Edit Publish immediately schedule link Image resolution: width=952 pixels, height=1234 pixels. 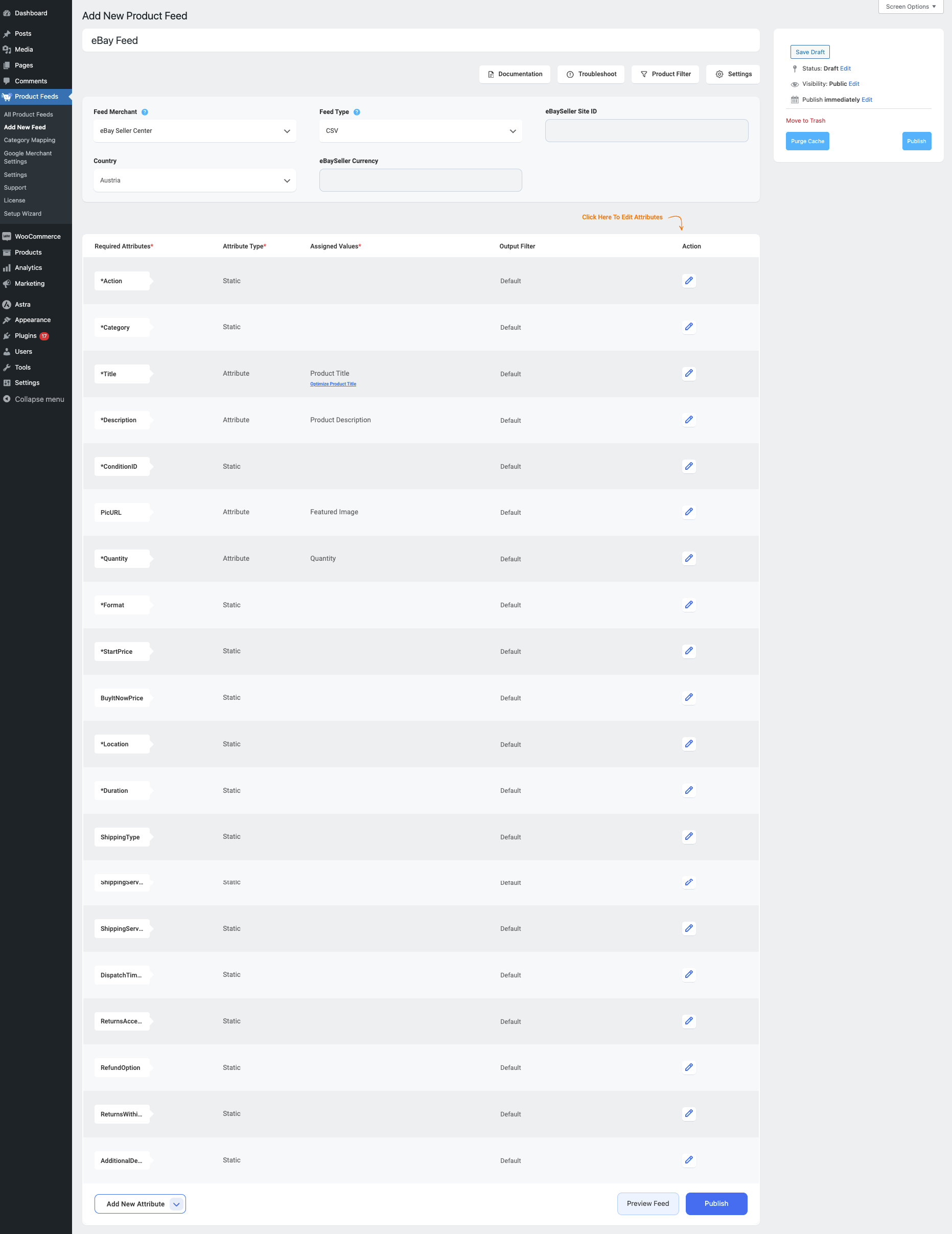click(x=867, y=100)
